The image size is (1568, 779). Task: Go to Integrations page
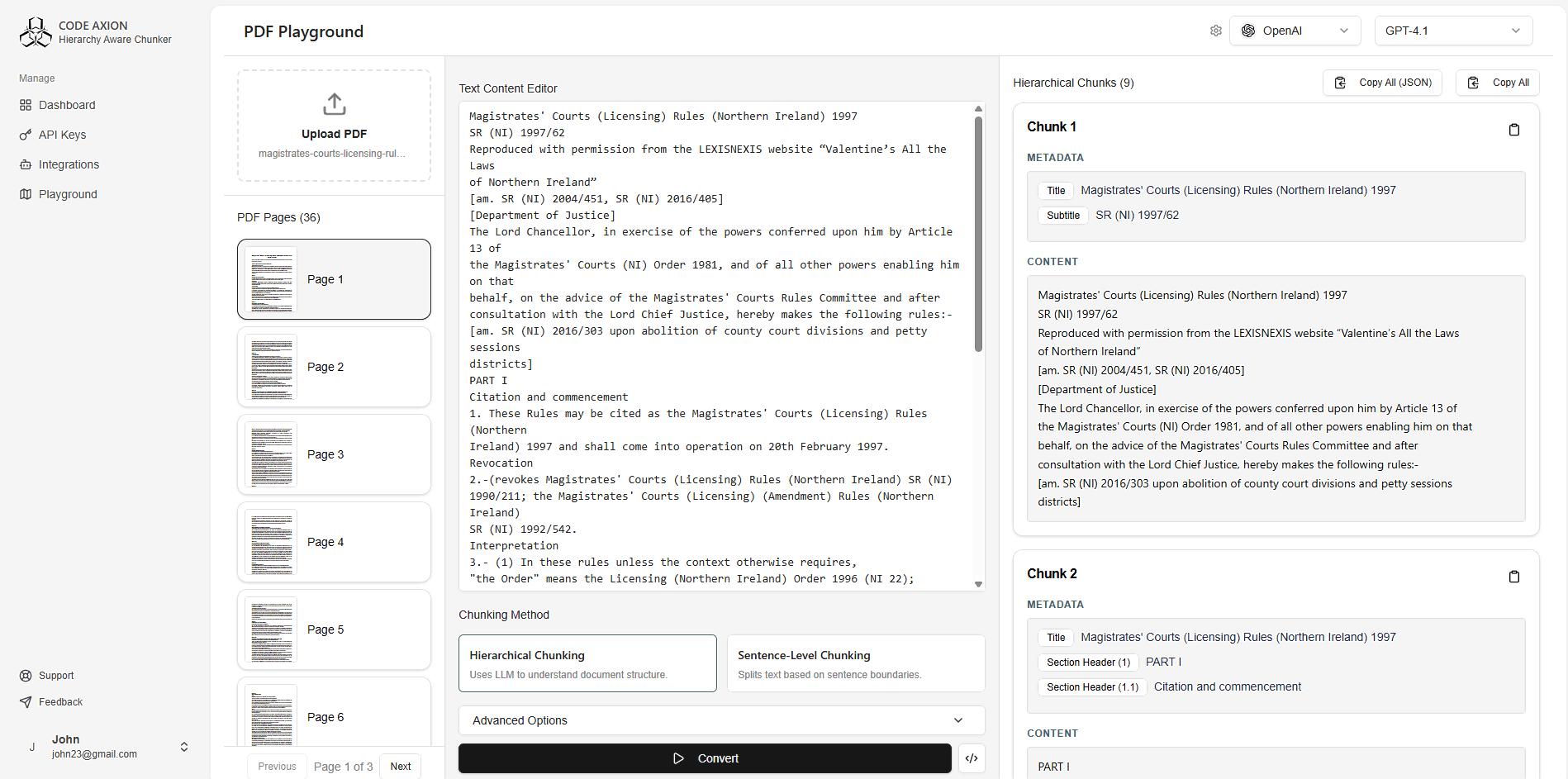click(x=59, y=164)
